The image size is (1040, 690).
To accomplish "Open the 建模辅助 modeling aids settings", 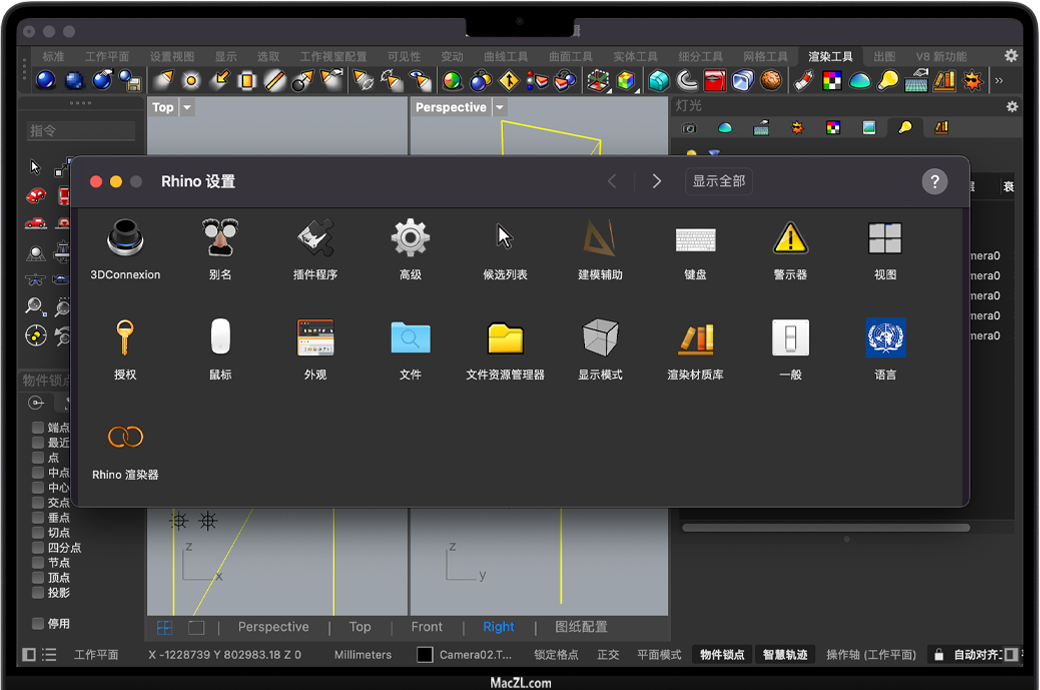I will coord(600,240).
